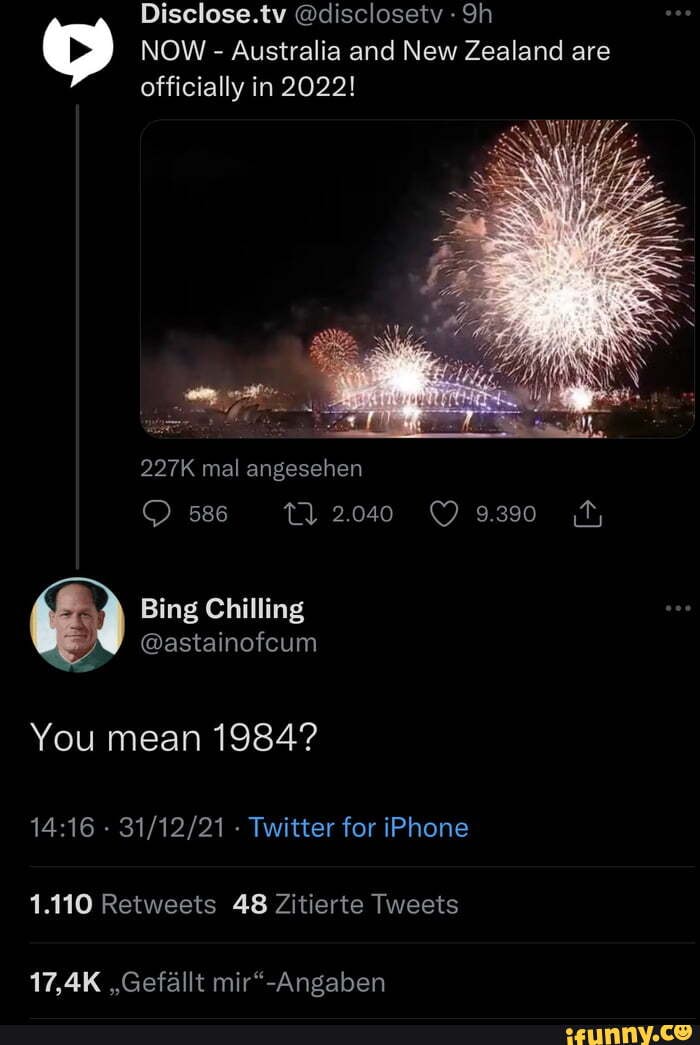Open the three-dot menu on Disclose.tv tweet
The image size is (700, 1045).
click(x=678, y=12)
